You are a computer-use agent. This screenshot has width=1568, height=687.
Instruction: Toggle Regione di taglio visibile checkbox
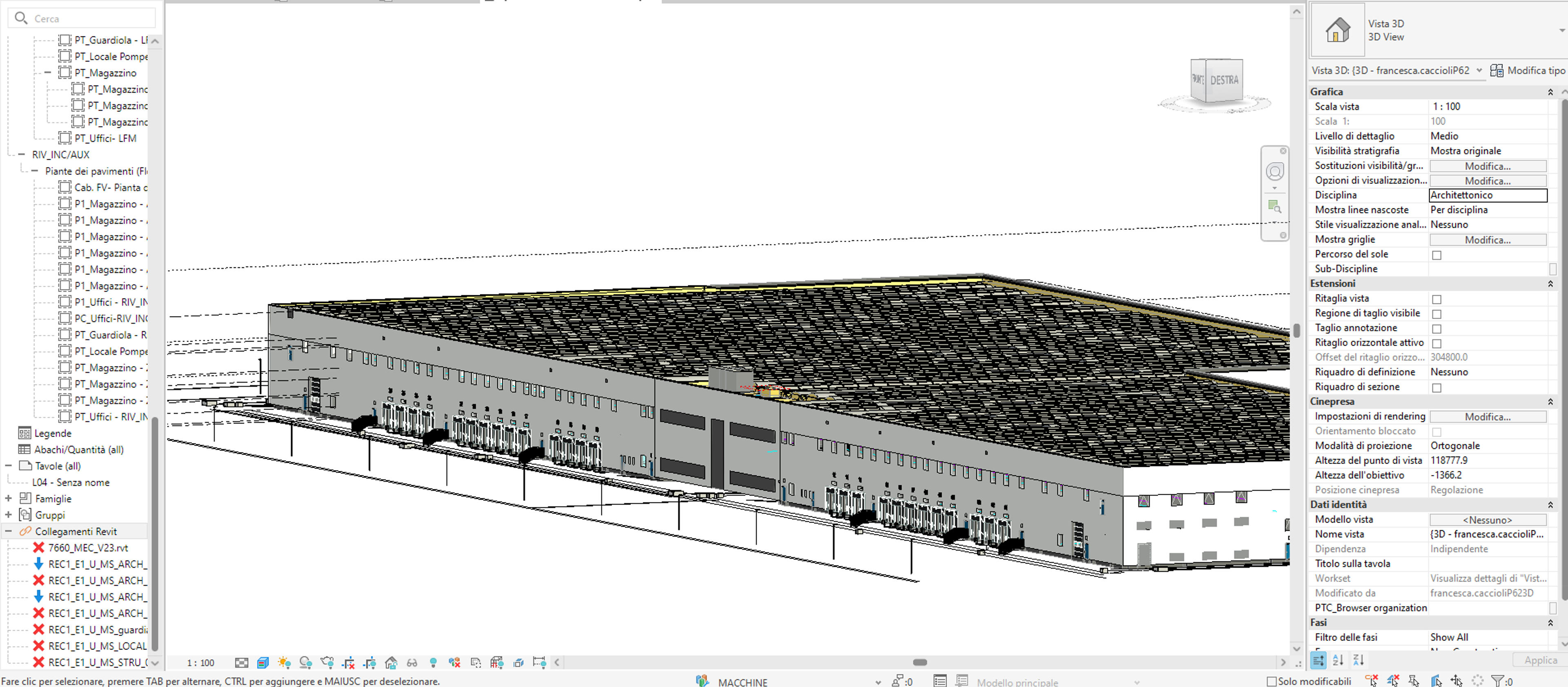click(x=1437, y=314)
